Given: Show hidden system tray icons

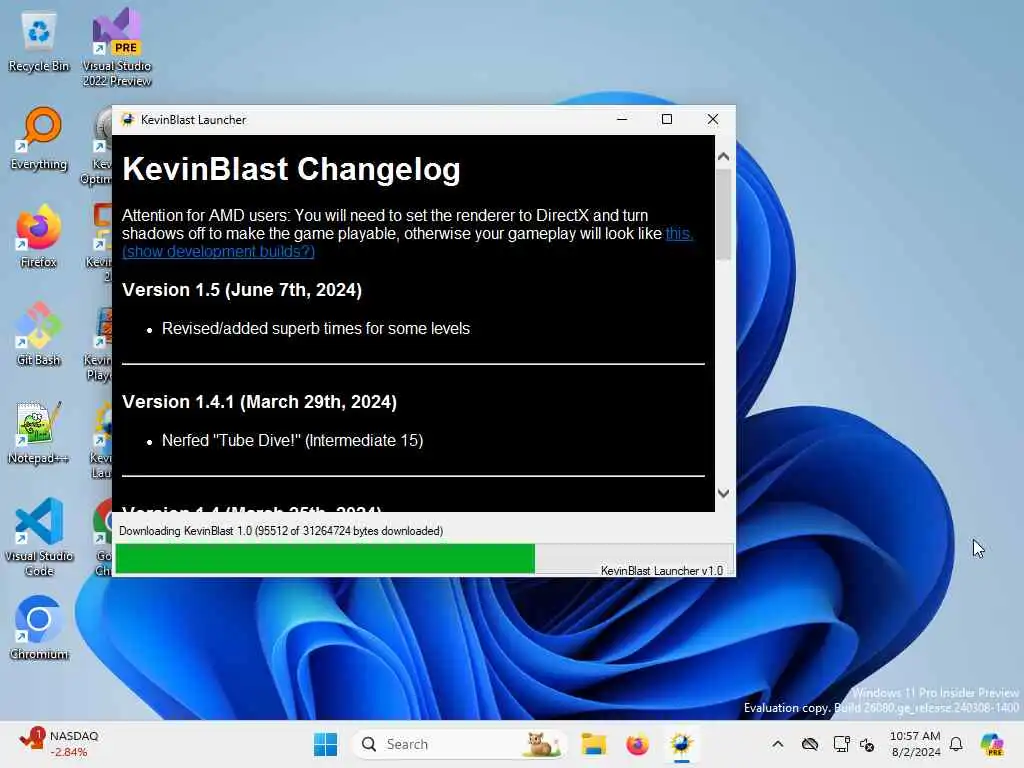Looking at the screenshot, I should 777,744.
